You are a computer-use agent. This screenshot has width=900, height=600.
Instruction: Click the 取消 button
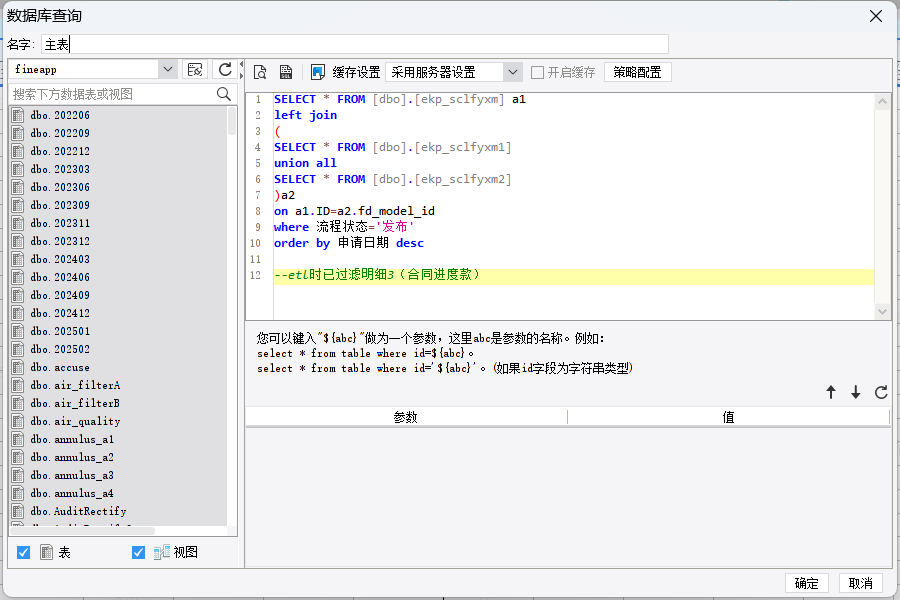[x=860, y=583]
